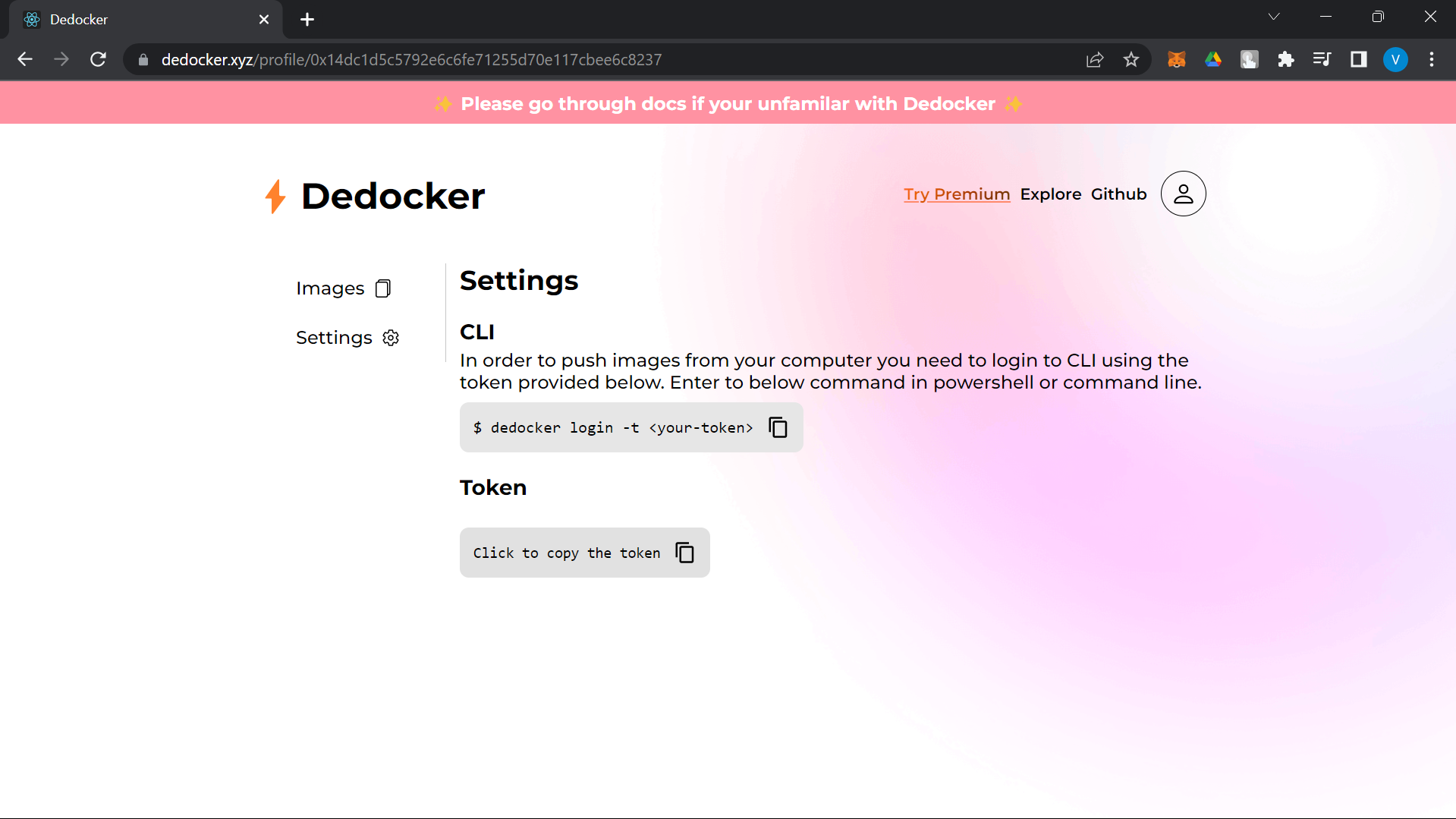The image size is (1456, 819).
Task: Reload the current page
Action: pyautogui.click(x=98, y=59)
